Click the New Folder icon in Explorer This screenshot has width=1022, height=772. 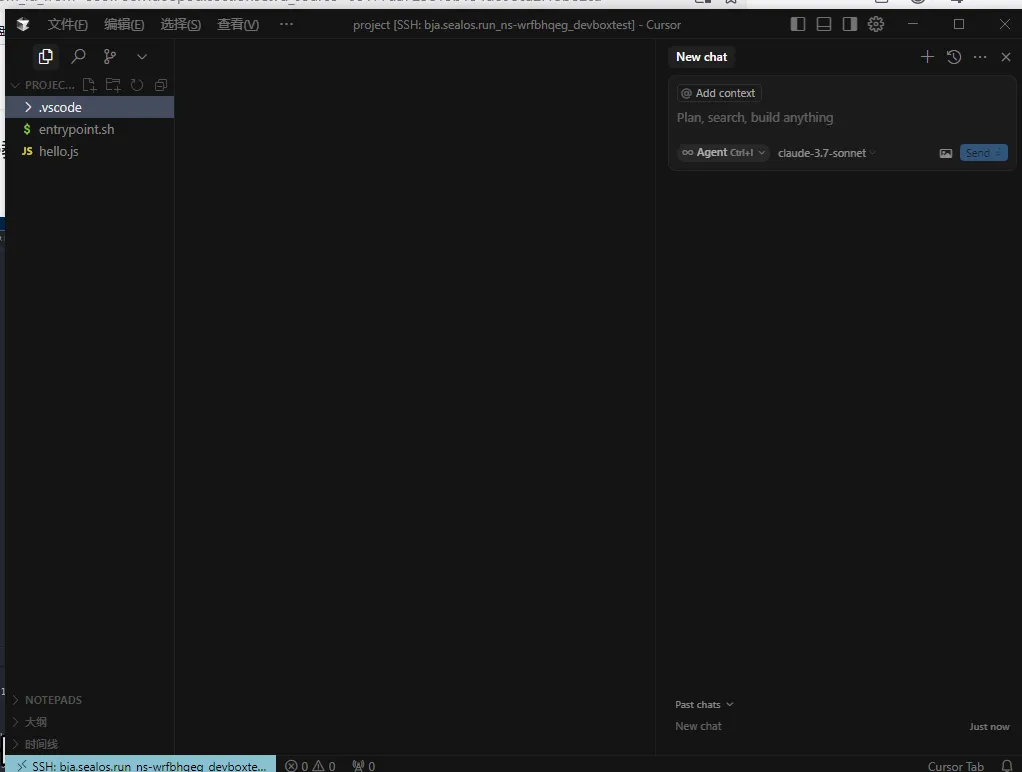113,85
